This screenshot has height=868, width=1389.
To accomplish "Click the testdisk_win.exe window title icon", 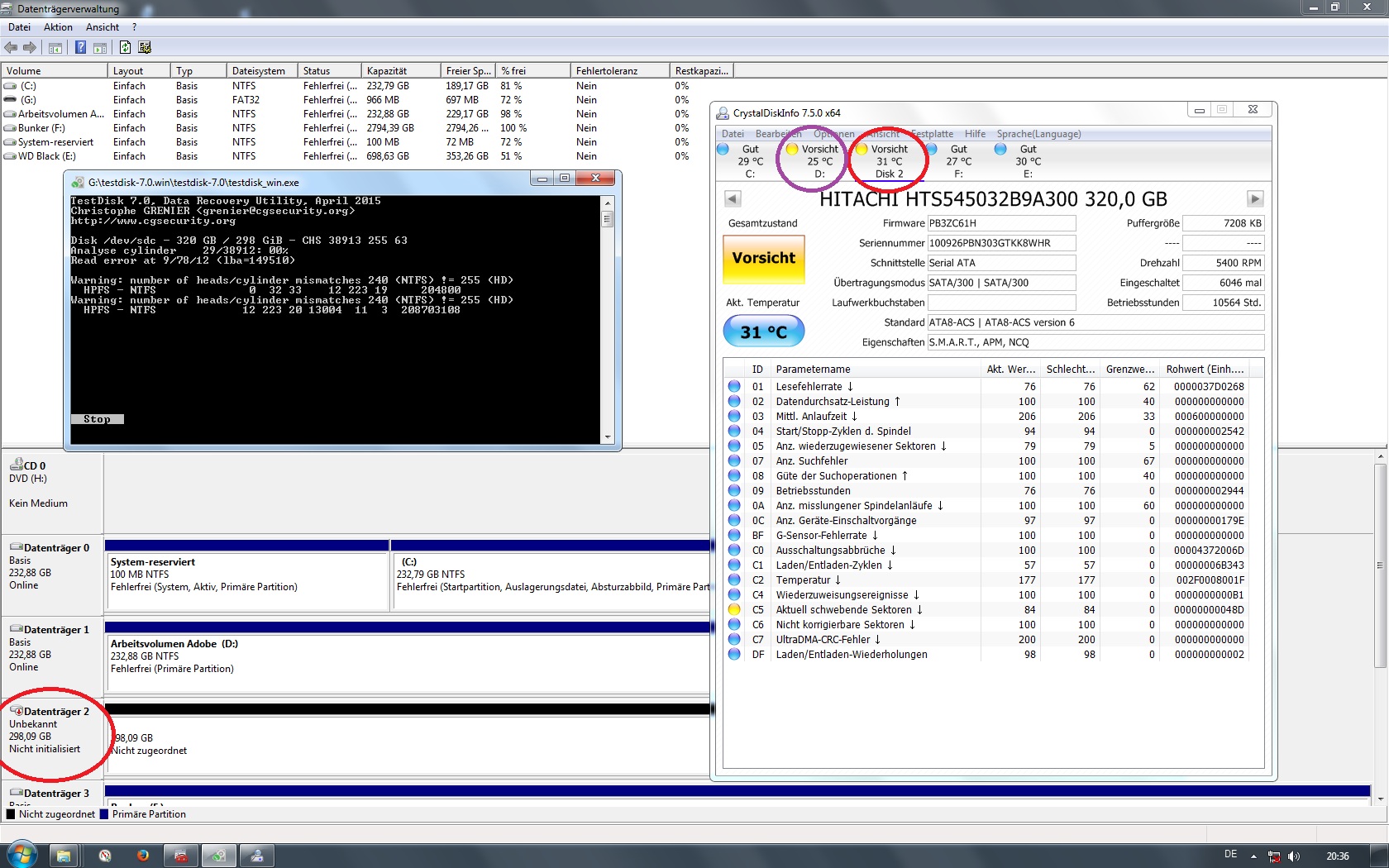I will [x=79, y=183].
